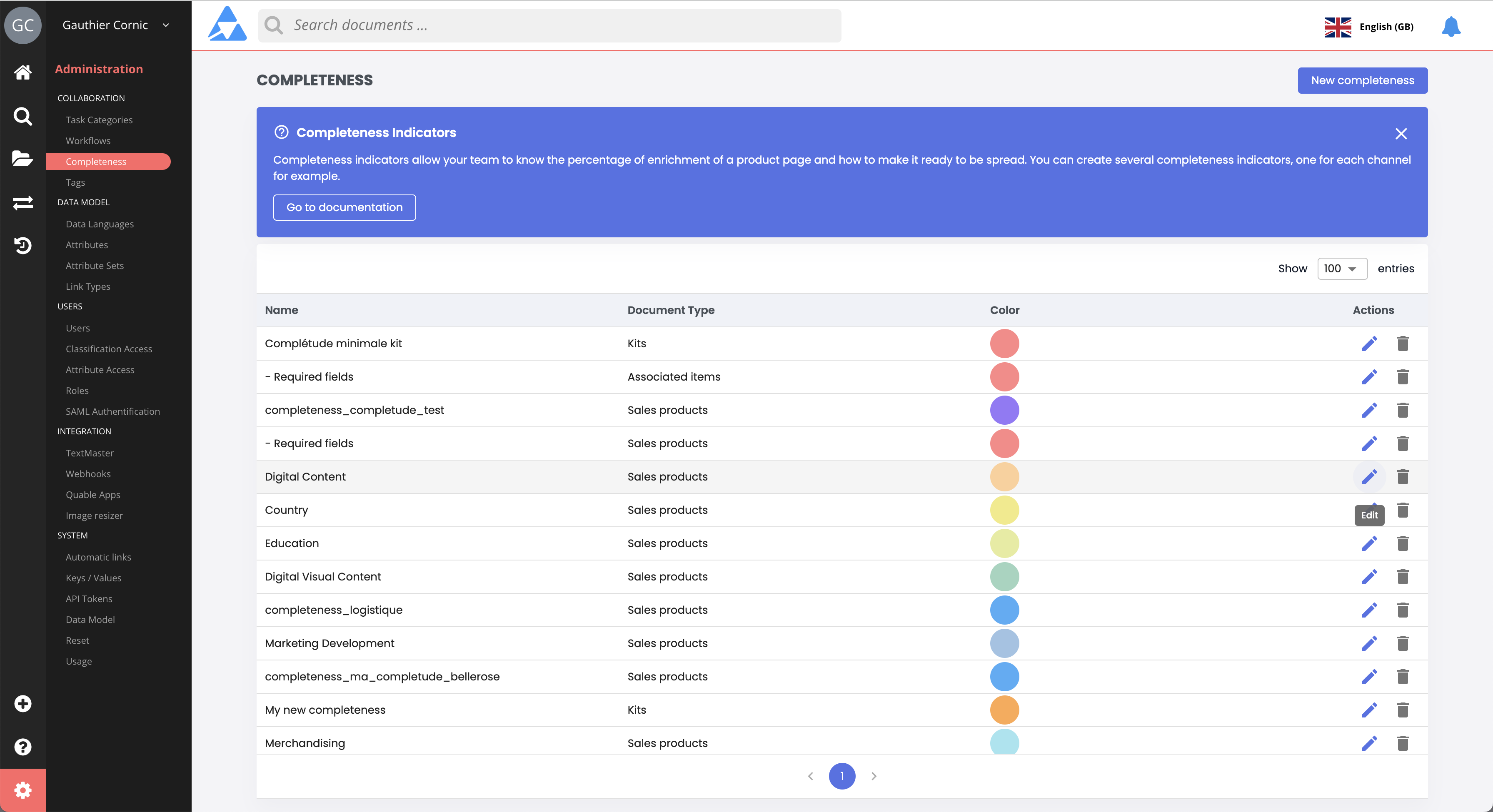Screen dimensions: 1493x812
Task: Click the Search documents field
Action: point(549,25)
